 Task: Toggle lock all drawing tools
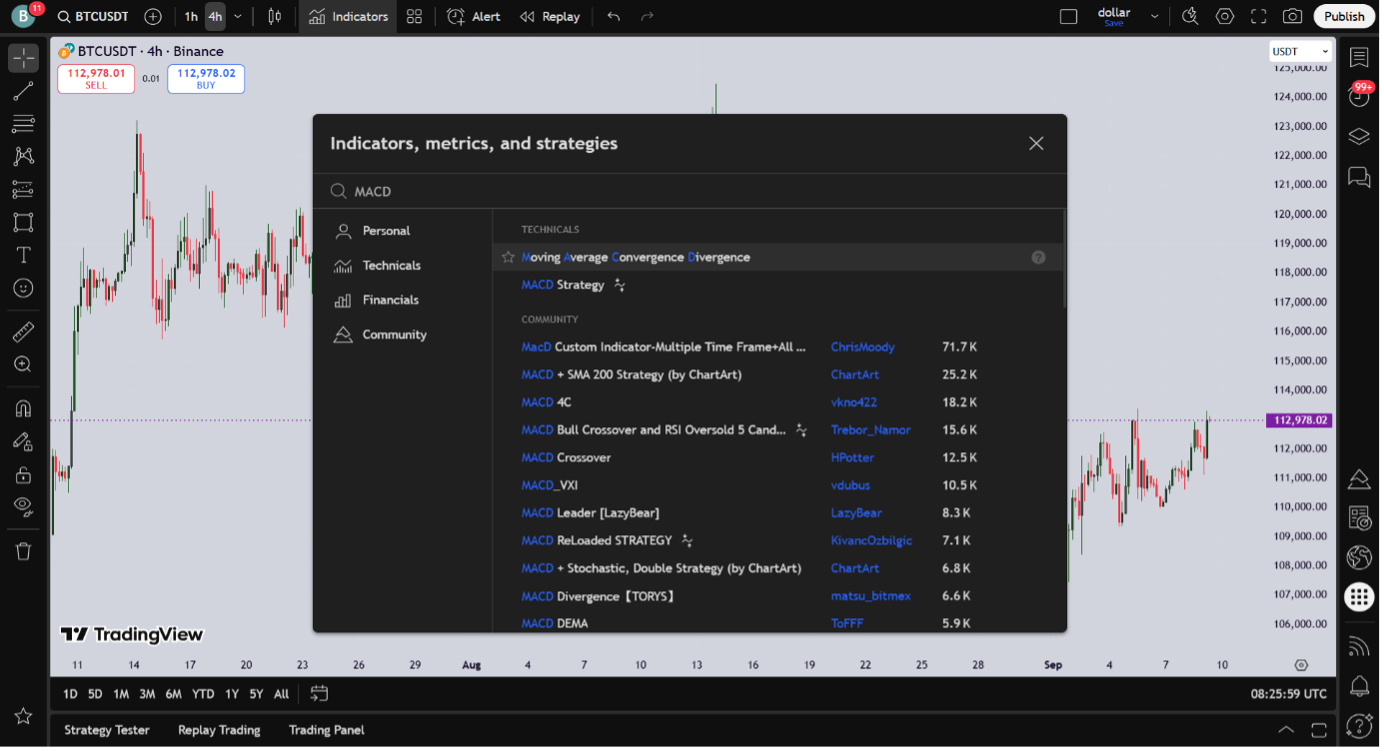23,474
